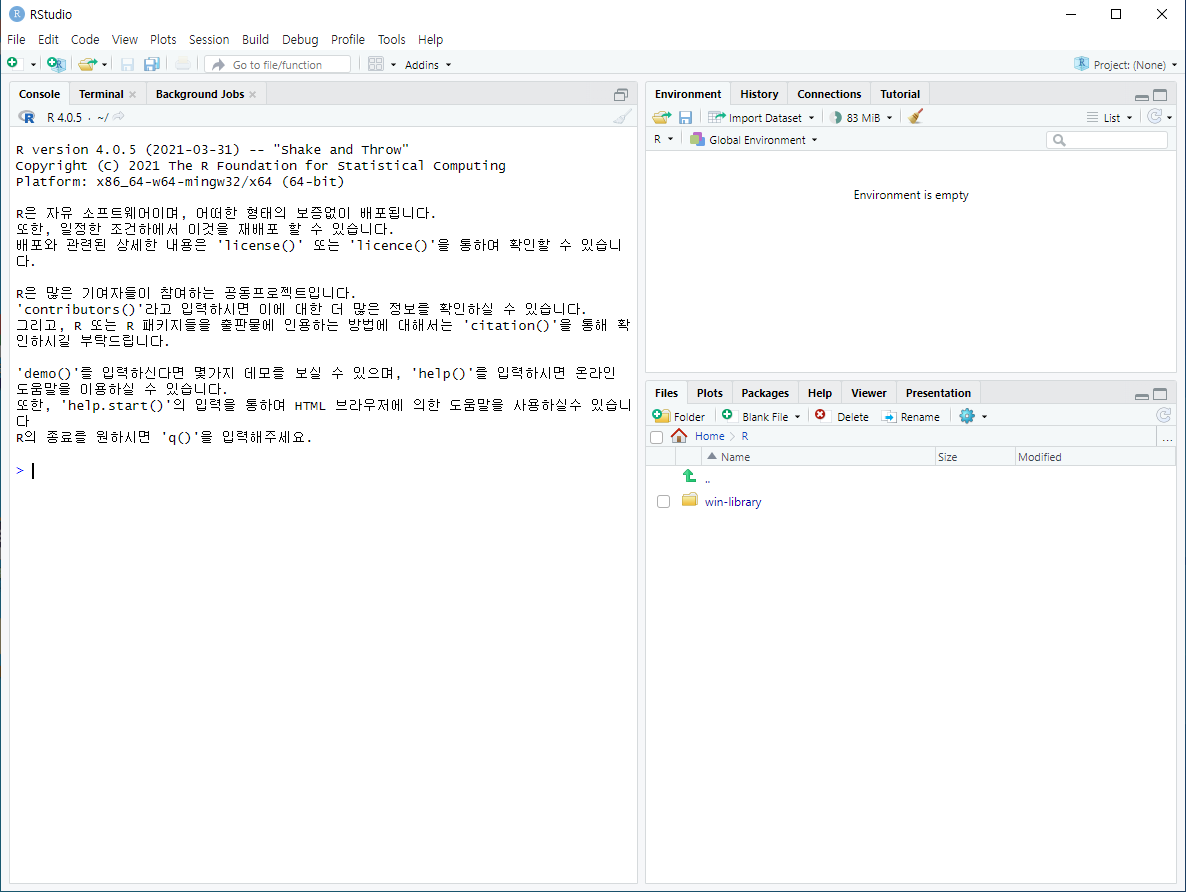1186x892 pixels.
Task: Open the Edit menu
Action: [x=48, y=39]
